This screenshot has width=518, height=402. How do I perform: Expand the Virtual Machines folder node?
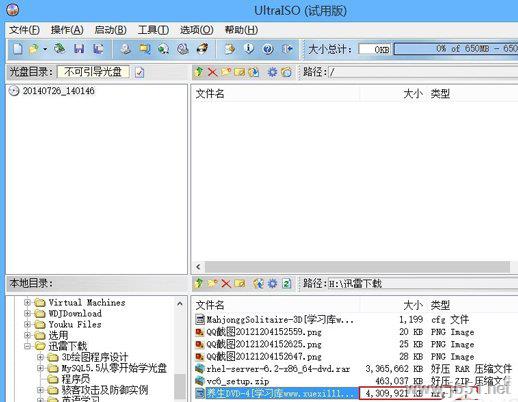[x=27, y=302]
